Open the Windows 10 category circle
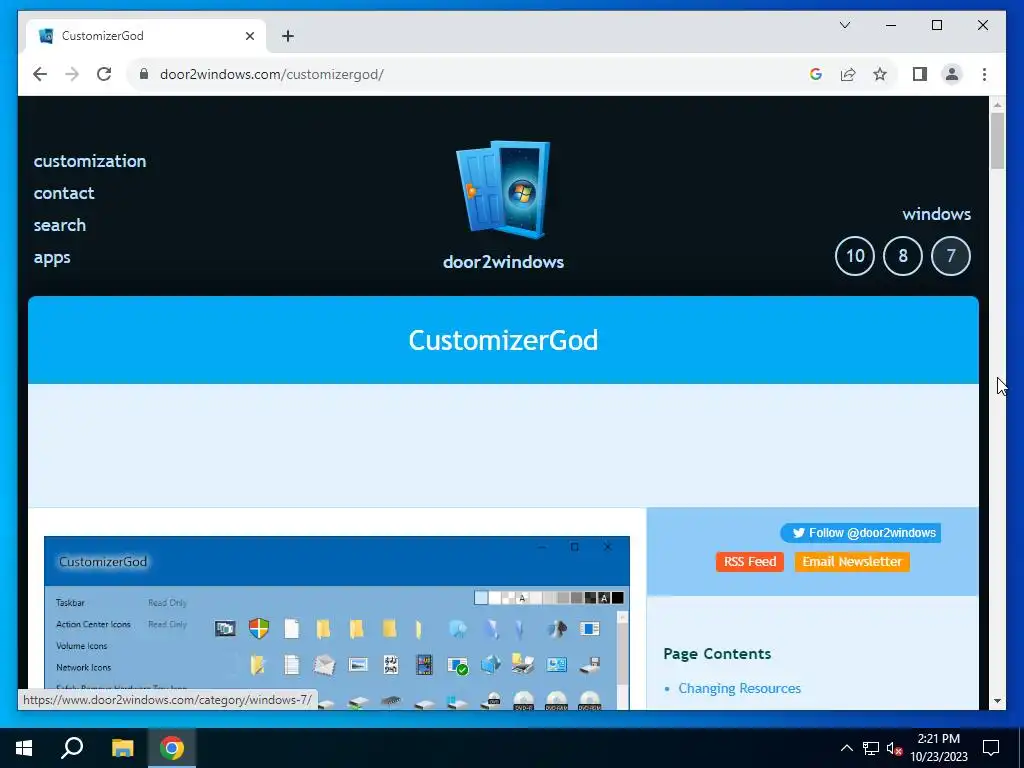Viewport: 1024px width, 768px height. [855, 256]
